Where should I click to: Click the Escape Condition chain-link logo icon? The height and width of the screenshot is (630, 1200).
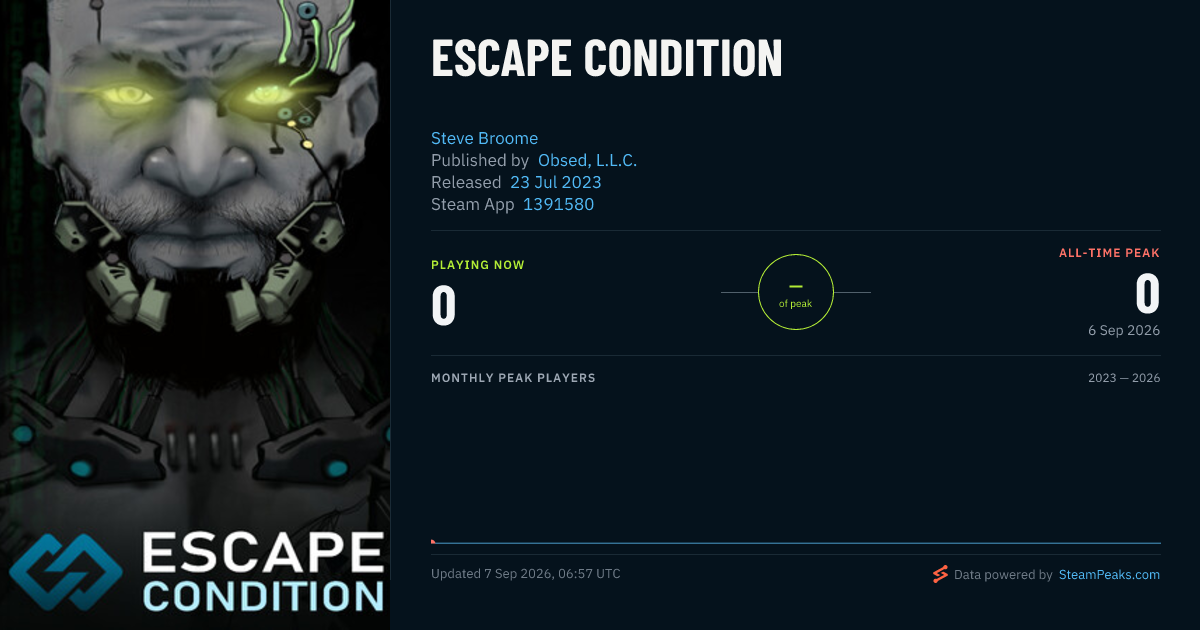(x=68, y=573)
